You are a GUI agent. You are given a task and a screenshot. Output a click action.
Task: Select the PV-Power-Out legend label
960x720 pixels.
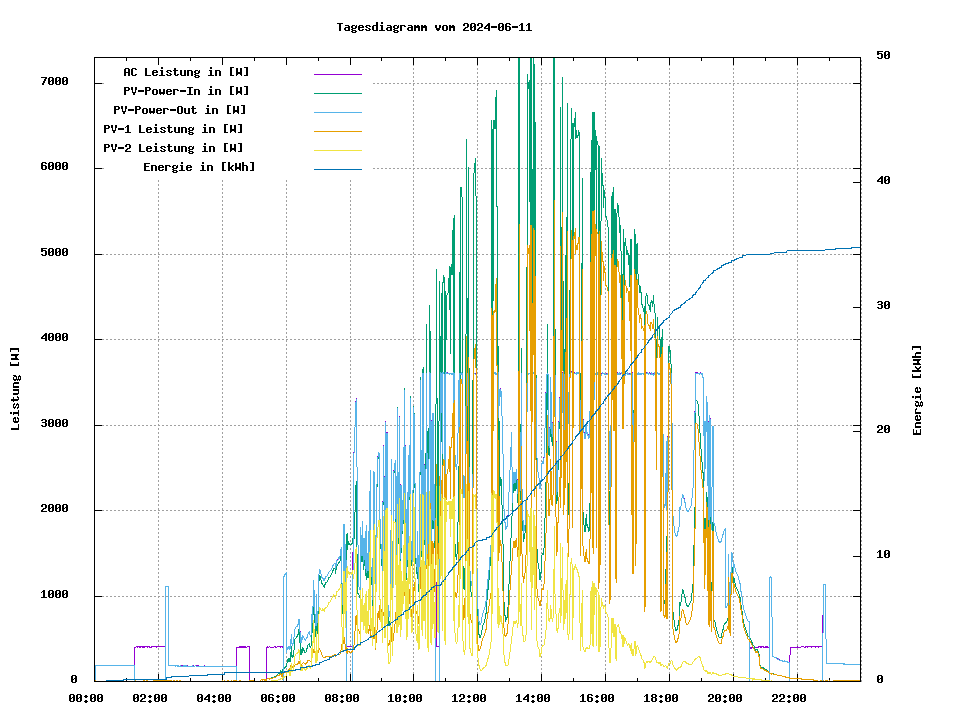point(179,110)
